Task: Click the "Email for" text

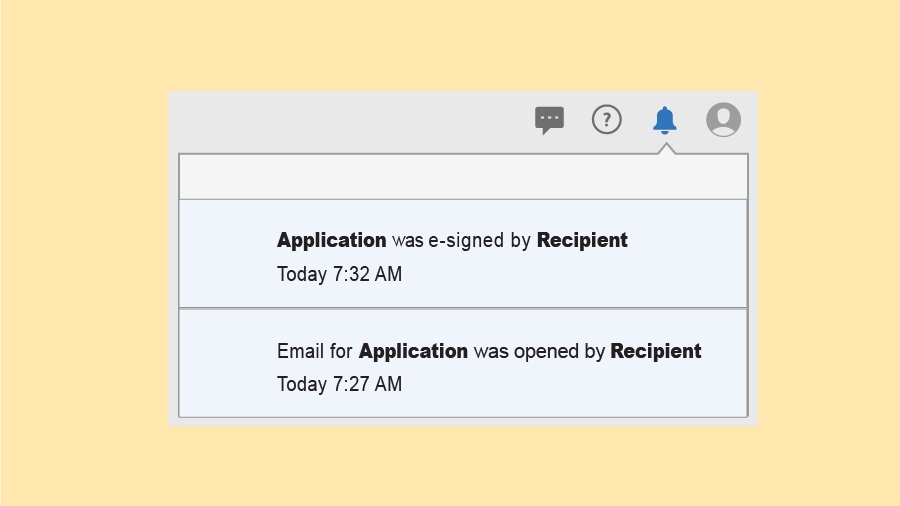Action: pos(315,351)
